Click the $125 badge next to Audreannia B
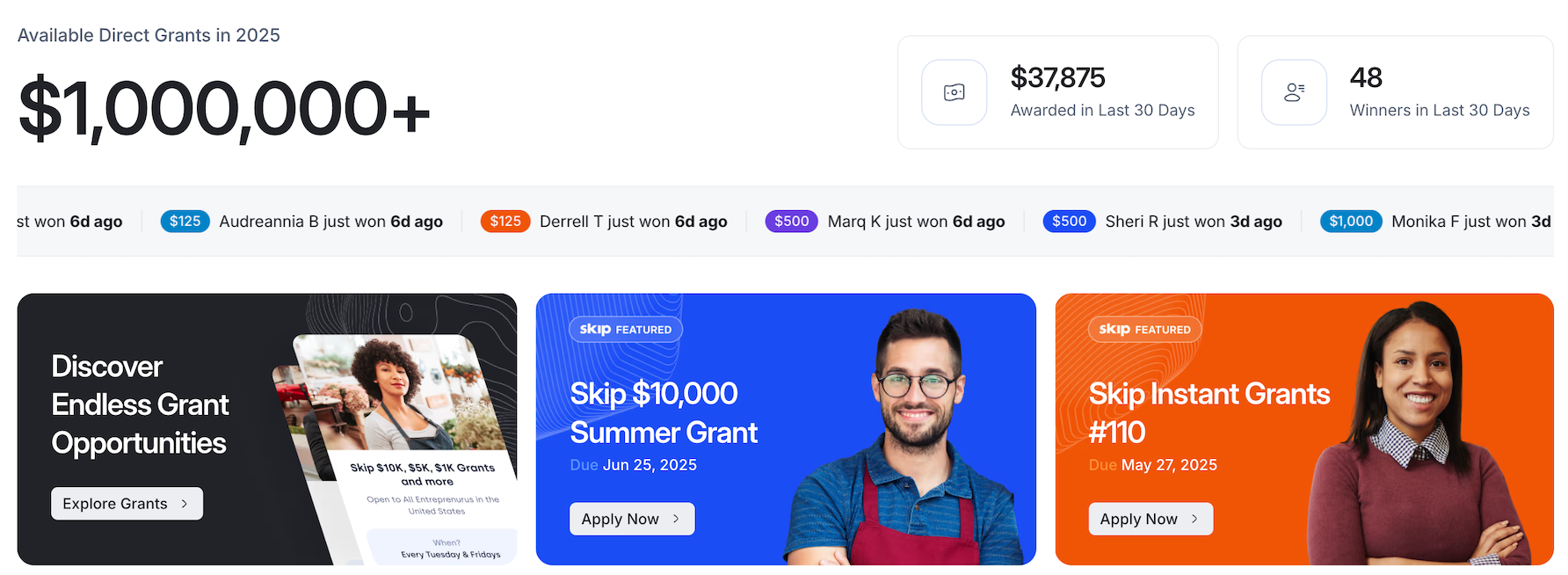1568x575 pixels. 185,222
